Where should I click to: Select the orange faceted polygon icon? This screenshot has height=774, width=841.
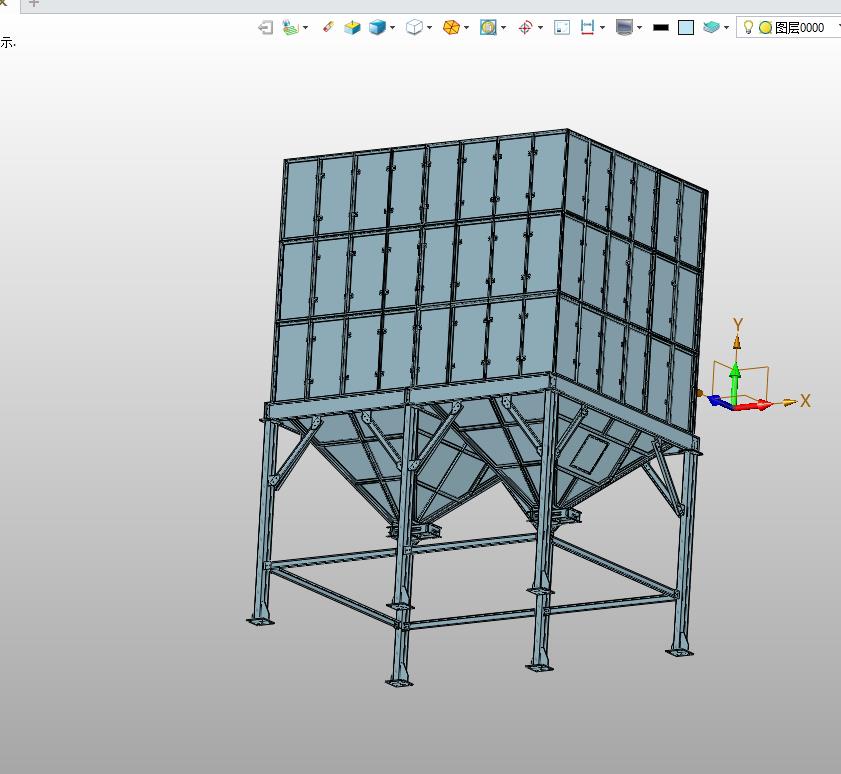coord(451,28)
